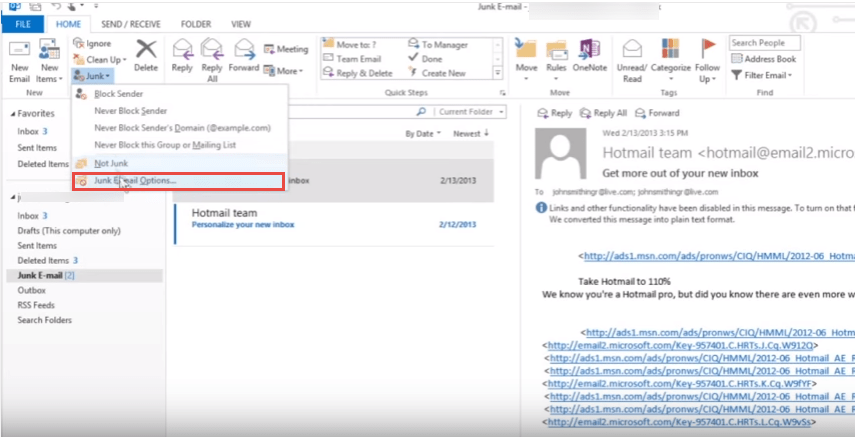This screenshot has height=437, width=855.
Task: Open Favorites Inbox folder
Action: click(x=32, y=131)
